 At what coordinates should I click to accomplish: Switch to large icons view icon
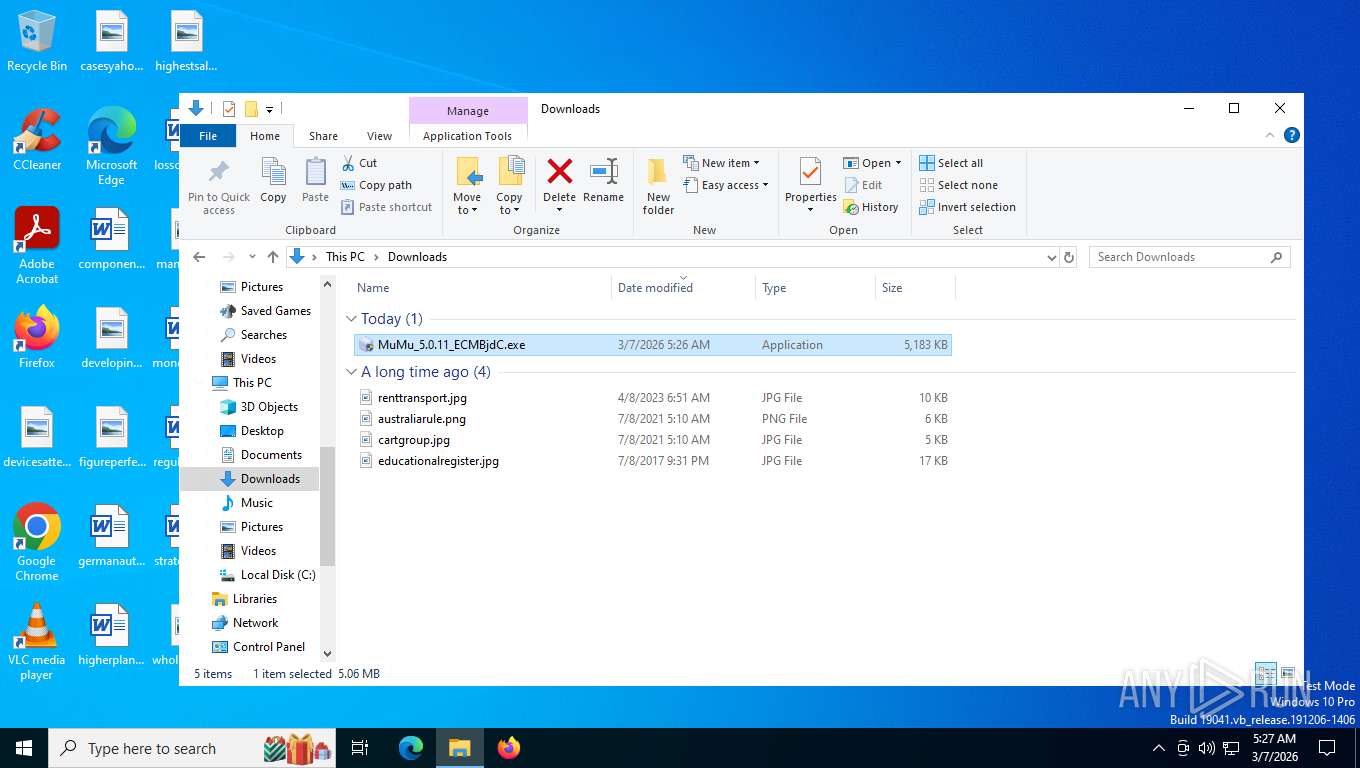click(1288, 673)
